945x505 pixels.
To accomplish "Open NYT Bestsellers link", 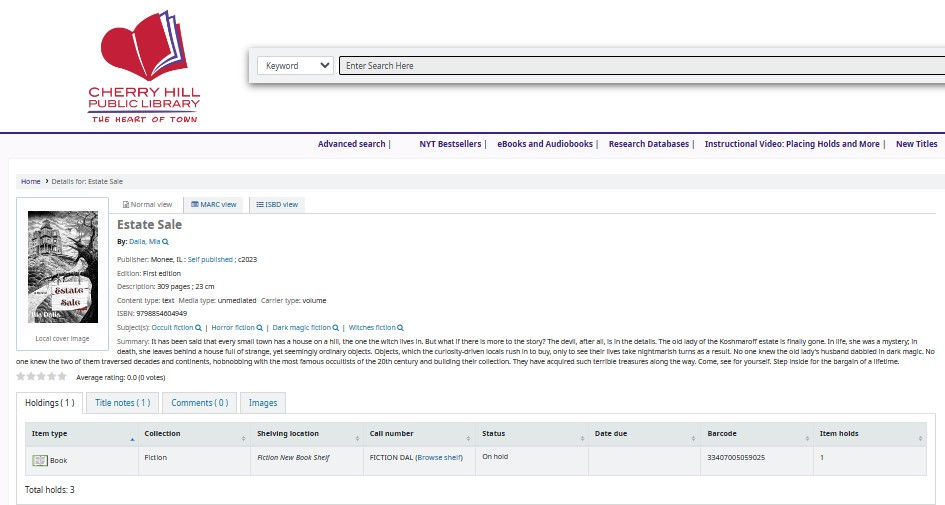I will point(450,144).
